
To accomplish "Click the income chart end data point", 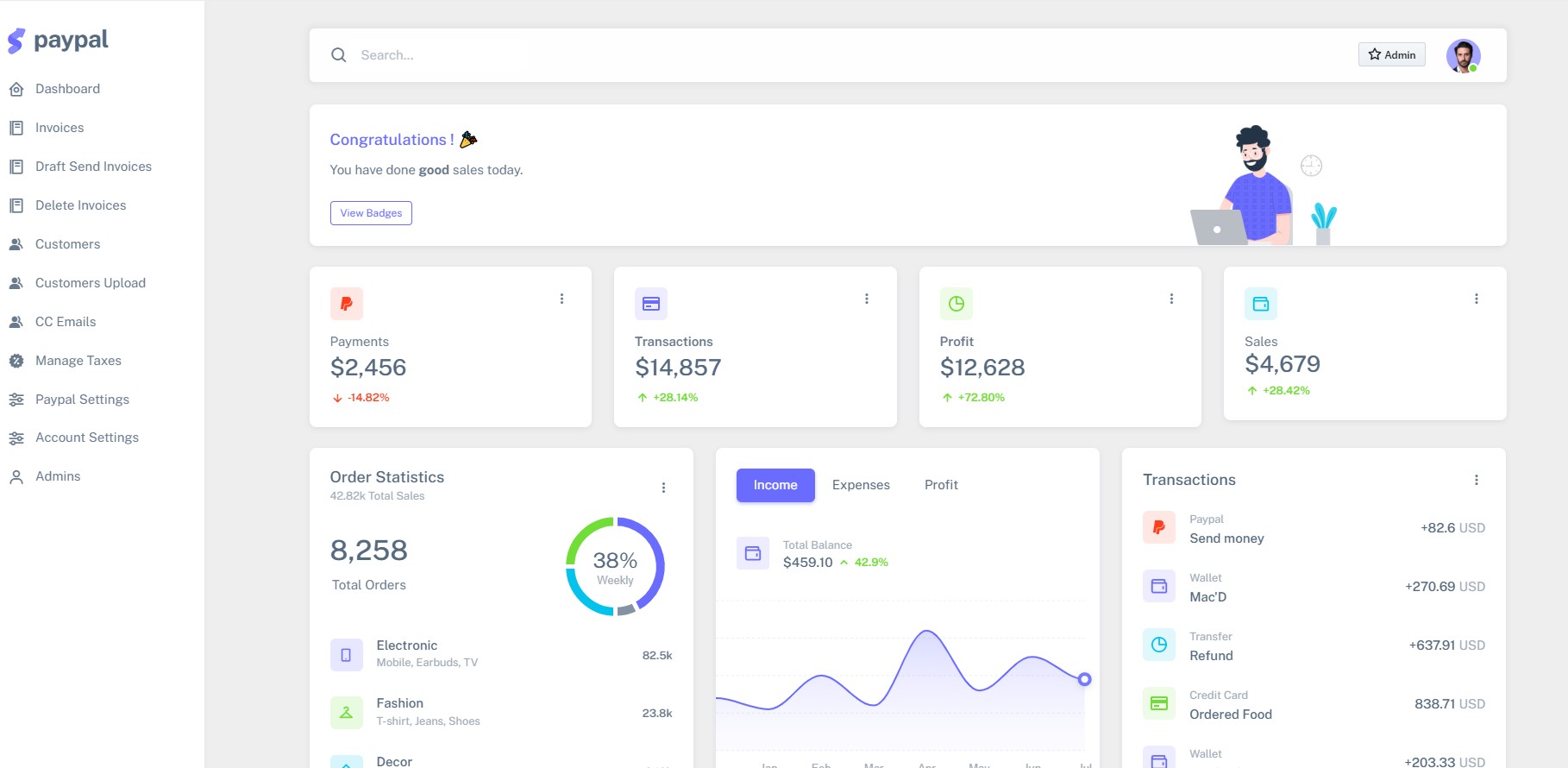I will click(x=1085, y=679).
